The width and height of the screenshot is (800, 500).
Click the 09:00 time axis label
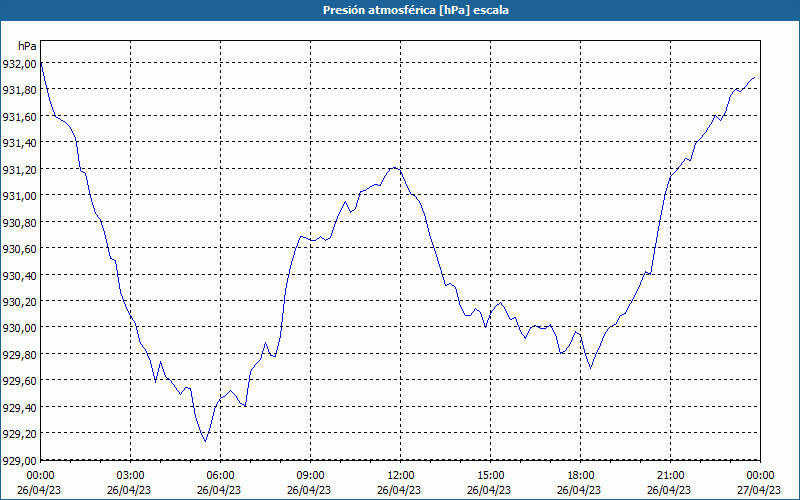[x=310, y=476]
